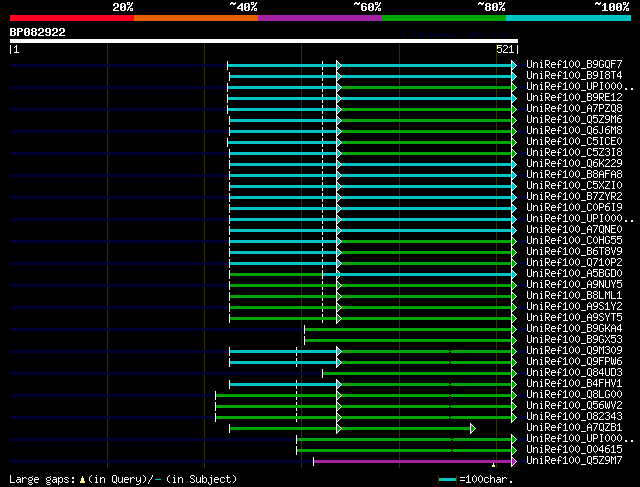This screenshot has width=640, height=487.
Task: Click the arrowhead ending the A7QZB1 alignment
Action: pyautogui.click(x=472, y=428)
